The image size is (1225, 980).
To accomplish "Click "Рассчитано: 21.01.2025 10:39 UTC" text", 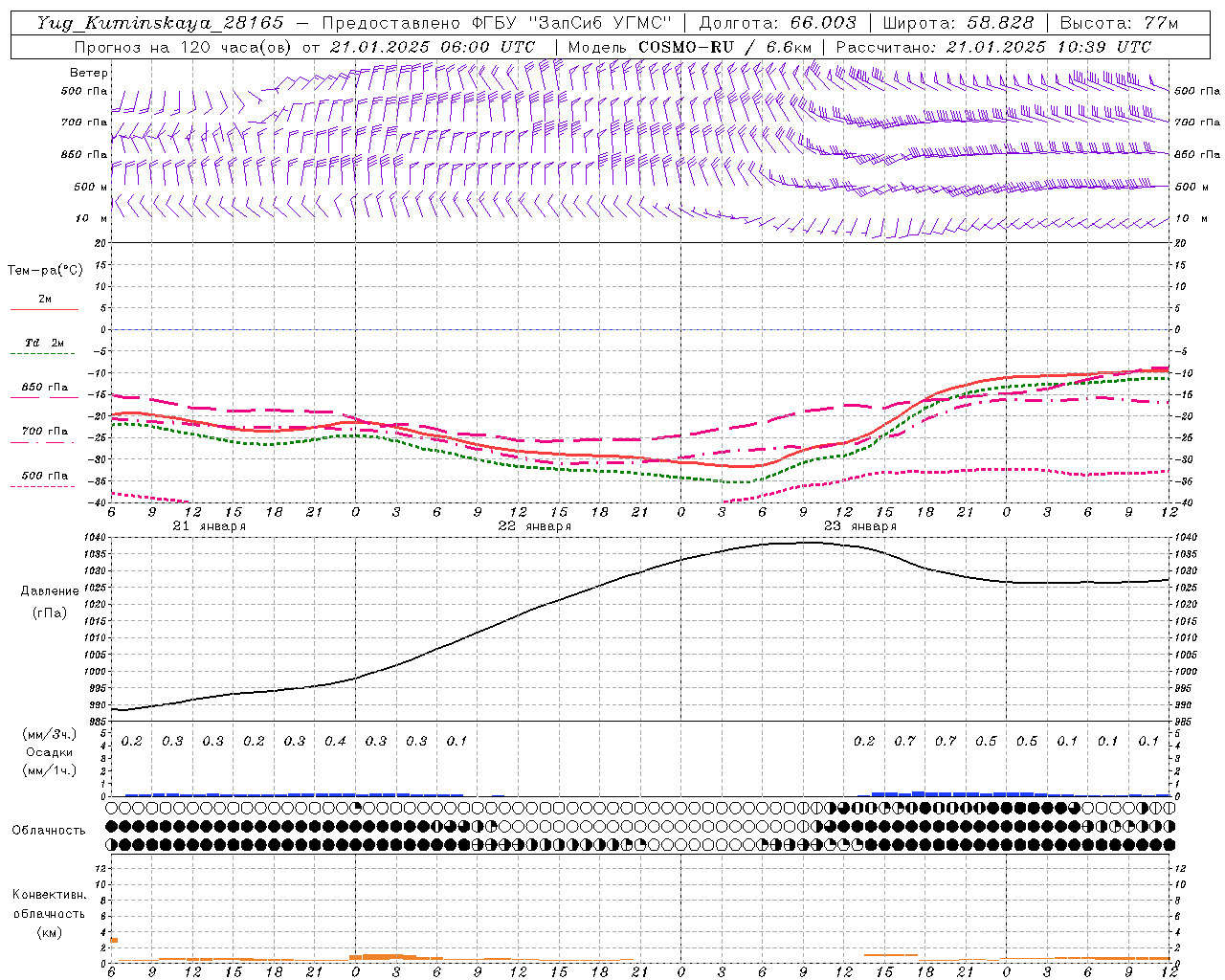I will 993,47.
